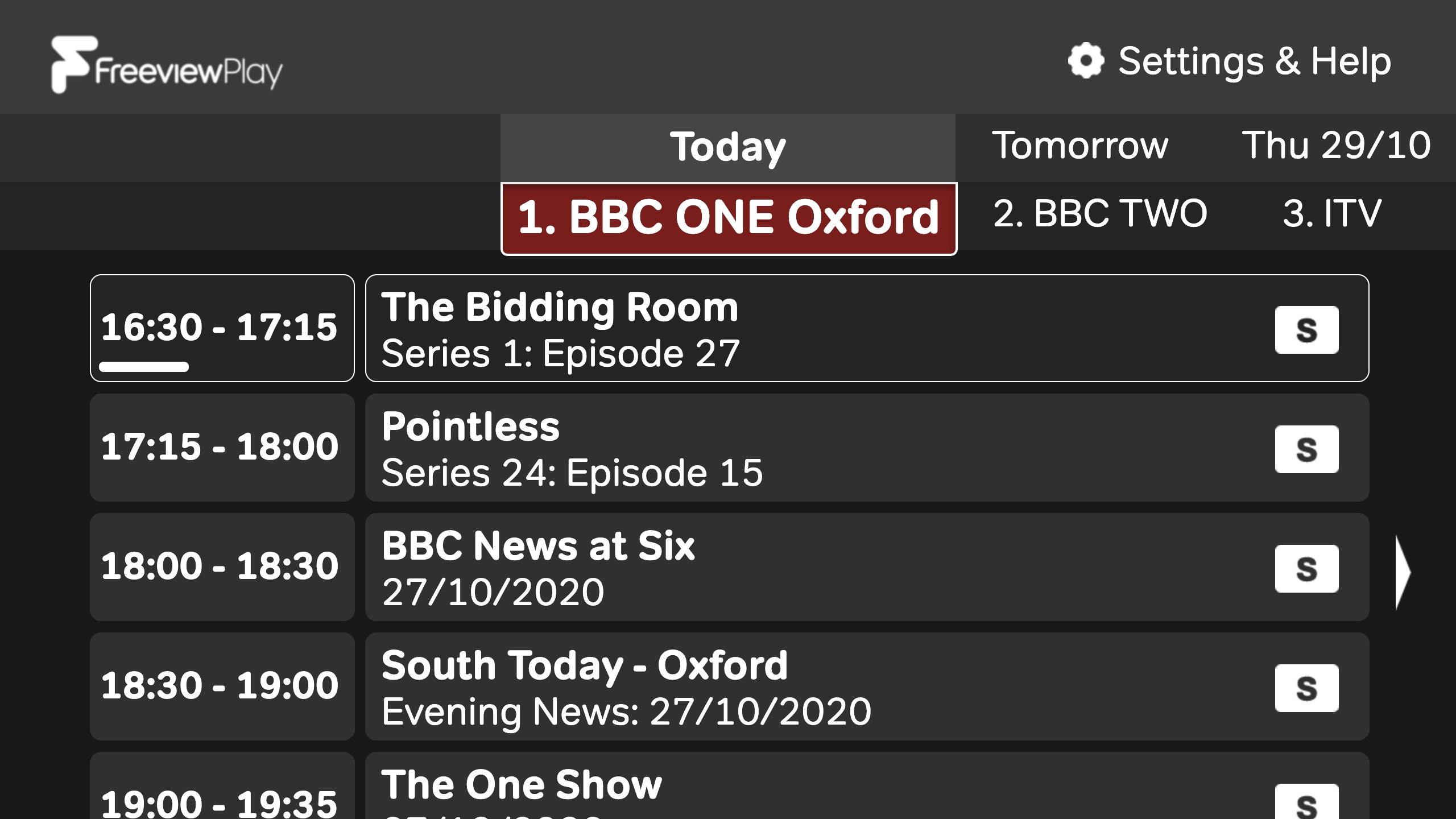The image size is (1456, 819).
Task: Click subtitles icon for Pointless
Action: point(1306,449)
